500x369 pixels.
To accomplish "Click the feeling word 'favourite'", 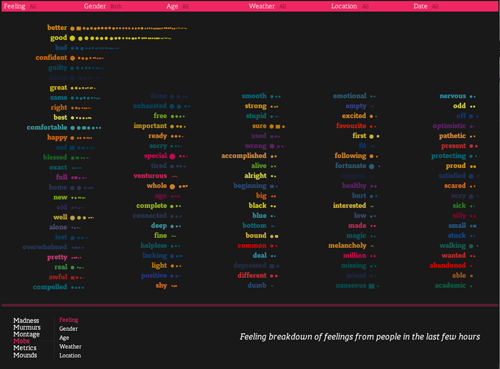I will coord(351,126).
